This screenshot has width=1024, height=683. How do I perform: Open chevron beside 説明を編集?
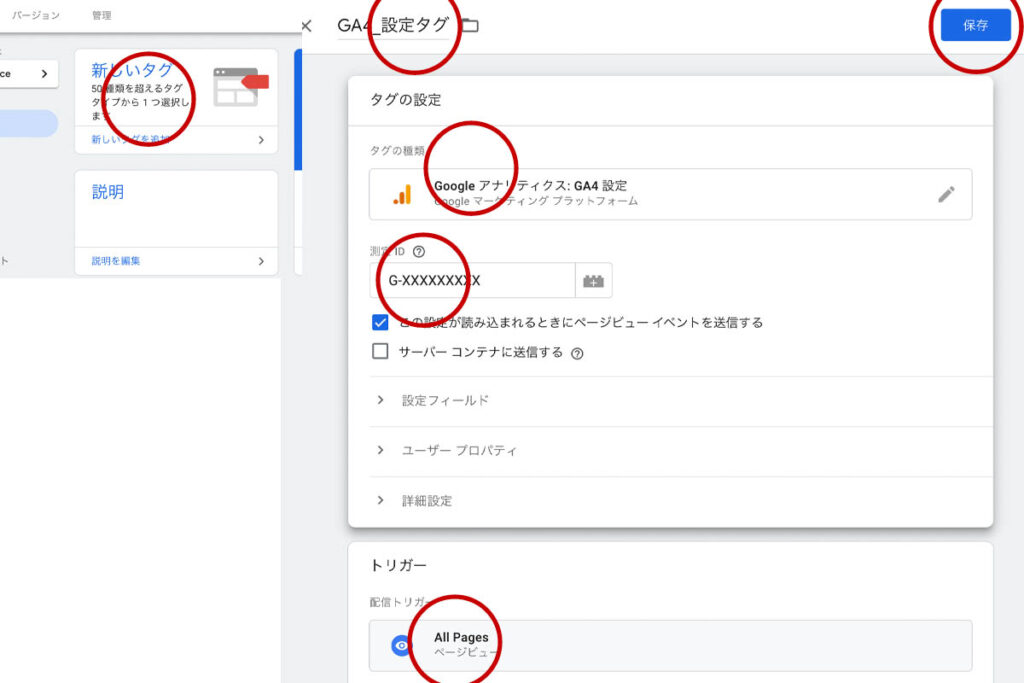click(261, 261)
